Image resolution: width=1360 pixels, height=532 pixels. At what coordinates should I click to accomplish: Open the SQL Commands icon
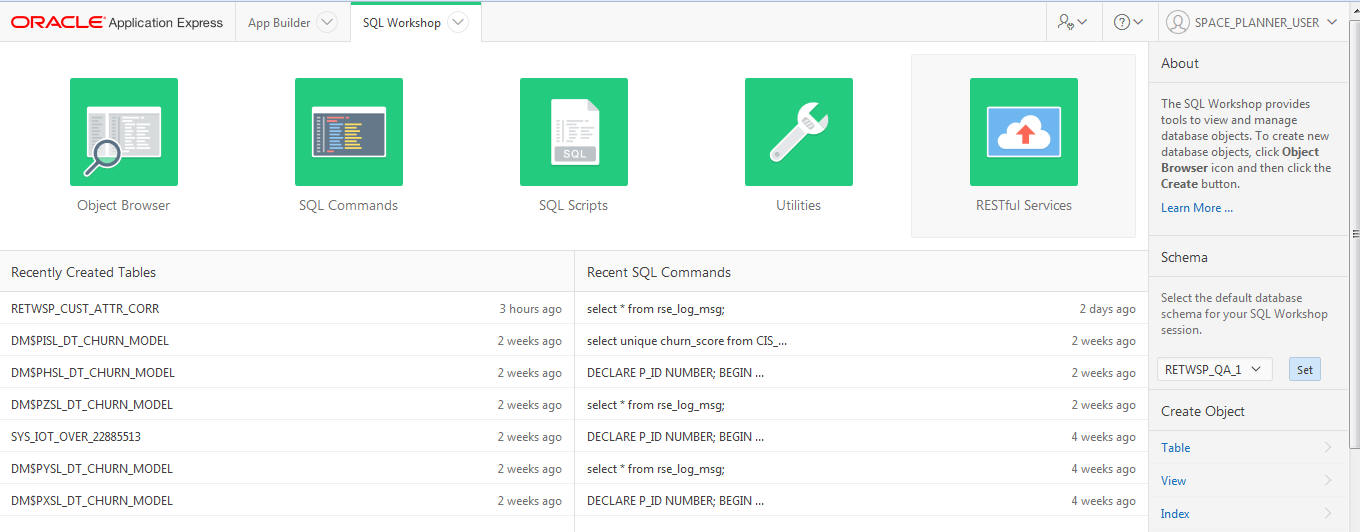[x=349, y=132]
